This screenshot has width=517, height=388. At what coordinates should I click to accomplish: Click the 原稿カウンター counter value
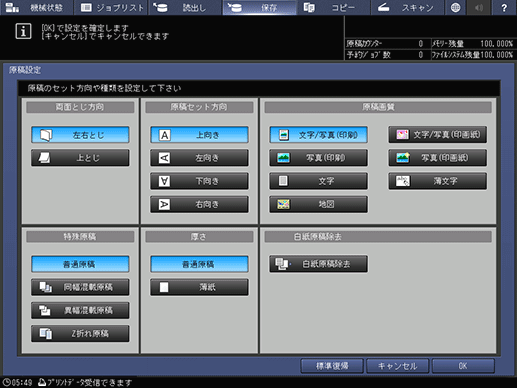pyautogui.click(x=421, y=44)
